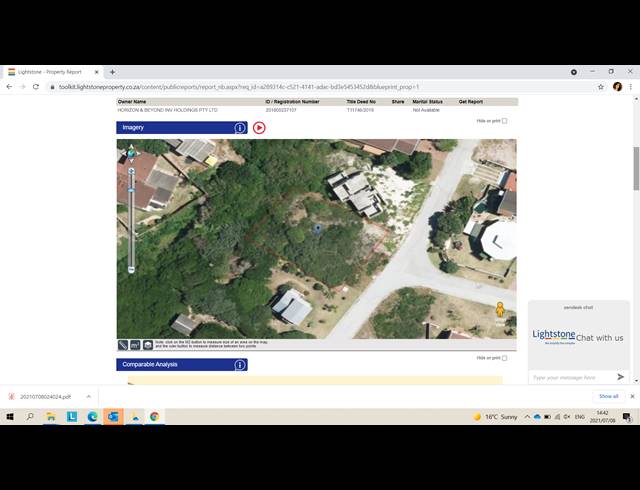Open Outlook from the taskbar
The height and width of the screenshot is (490, 640).
[113, 417]
